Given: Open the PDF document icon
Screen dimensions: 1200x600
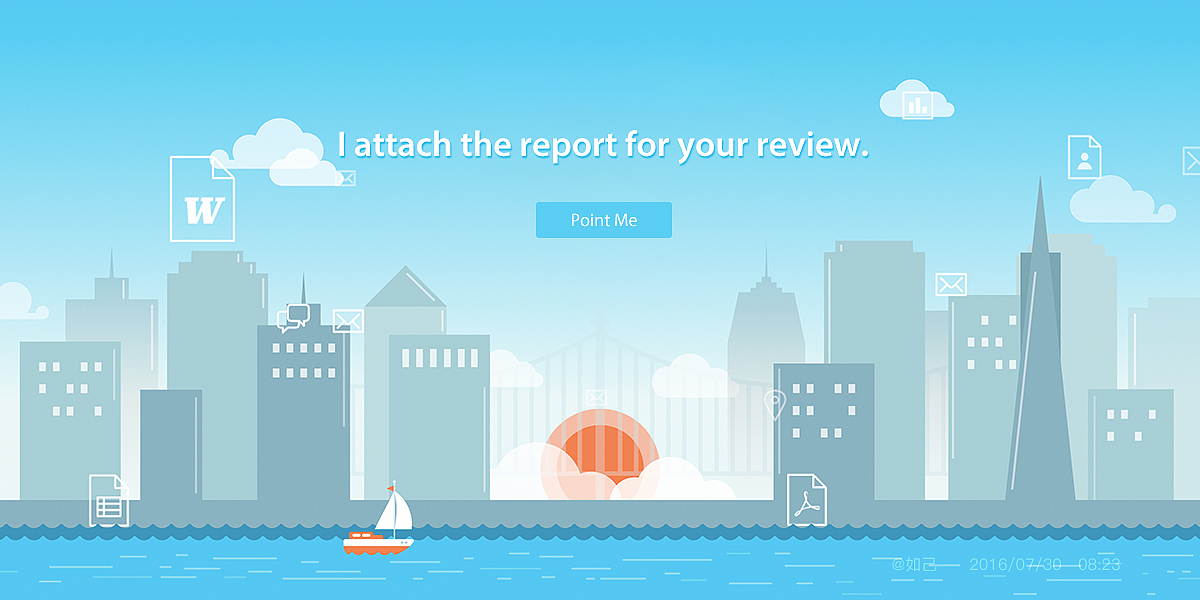Looking at the screenshot, I should (x=807, y=500).
